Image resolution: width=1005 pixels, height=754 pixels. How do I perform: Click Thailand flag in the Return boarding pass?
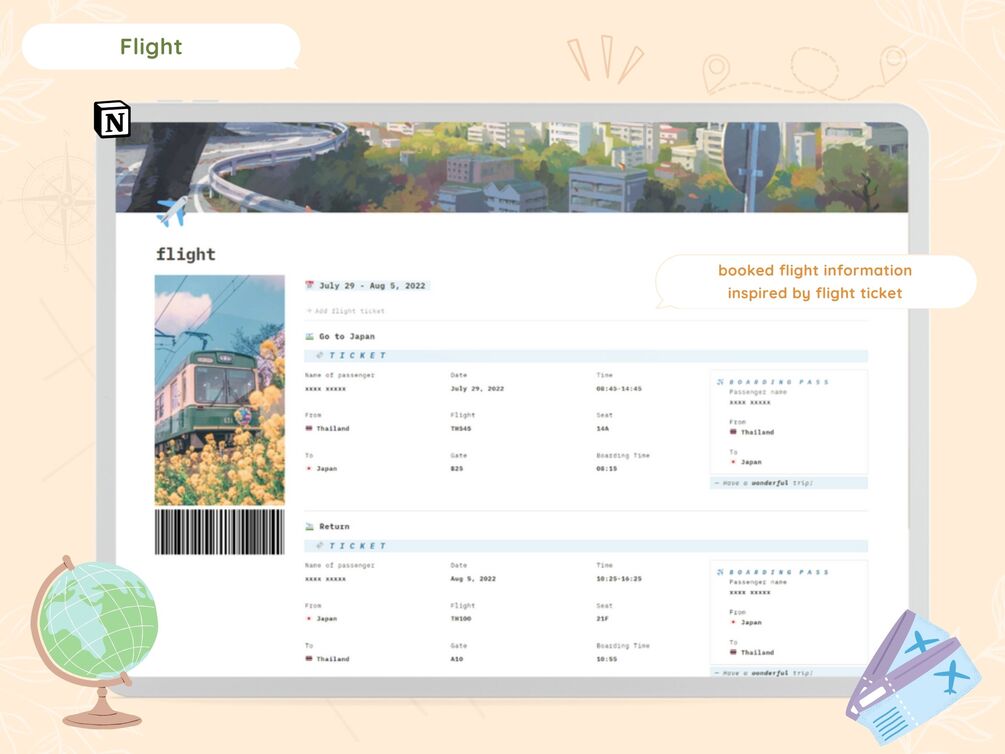tap(733, 652)
